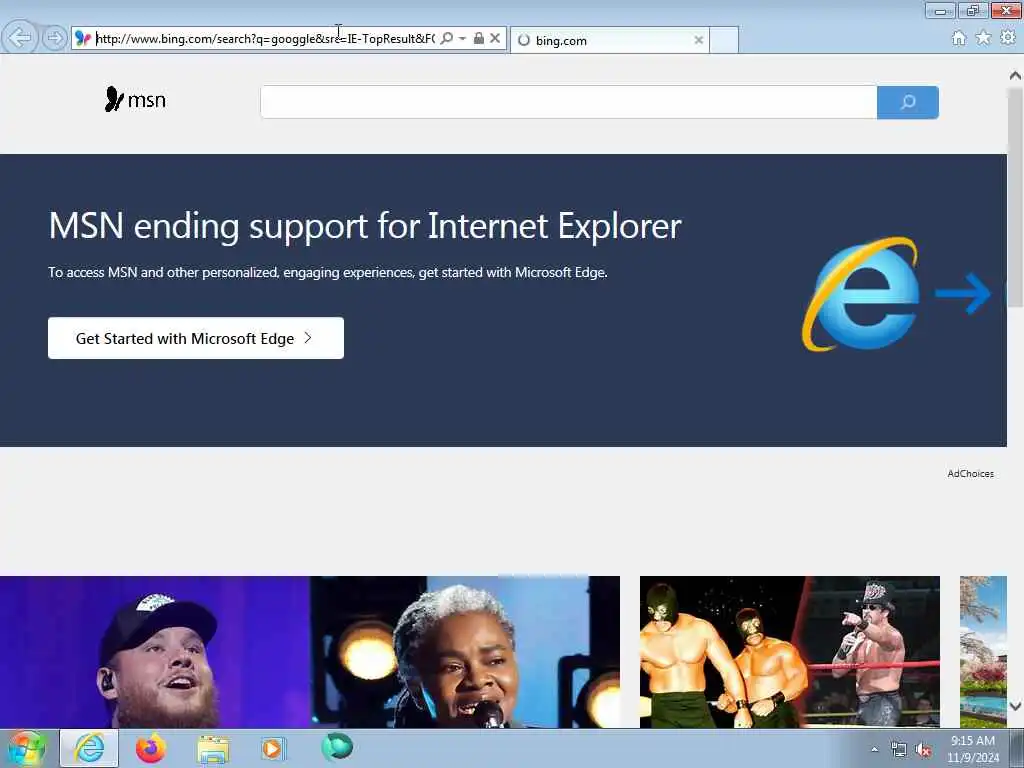Click the Show desktop strip

click(1017, 748)
